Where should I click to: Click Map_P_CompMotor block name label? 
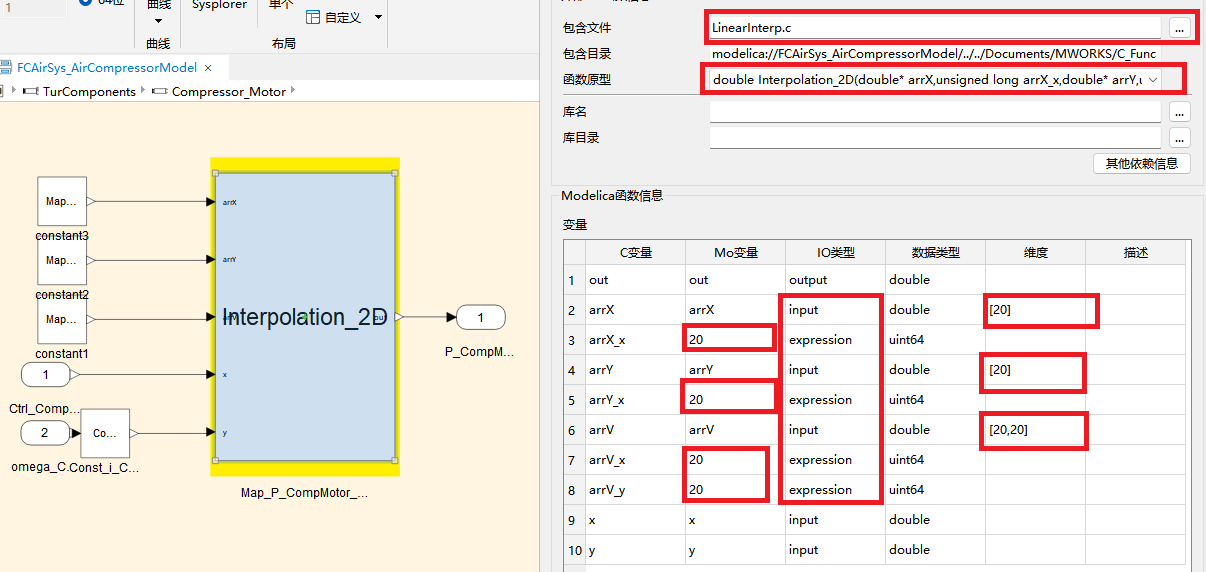click(x=304, y=492)
